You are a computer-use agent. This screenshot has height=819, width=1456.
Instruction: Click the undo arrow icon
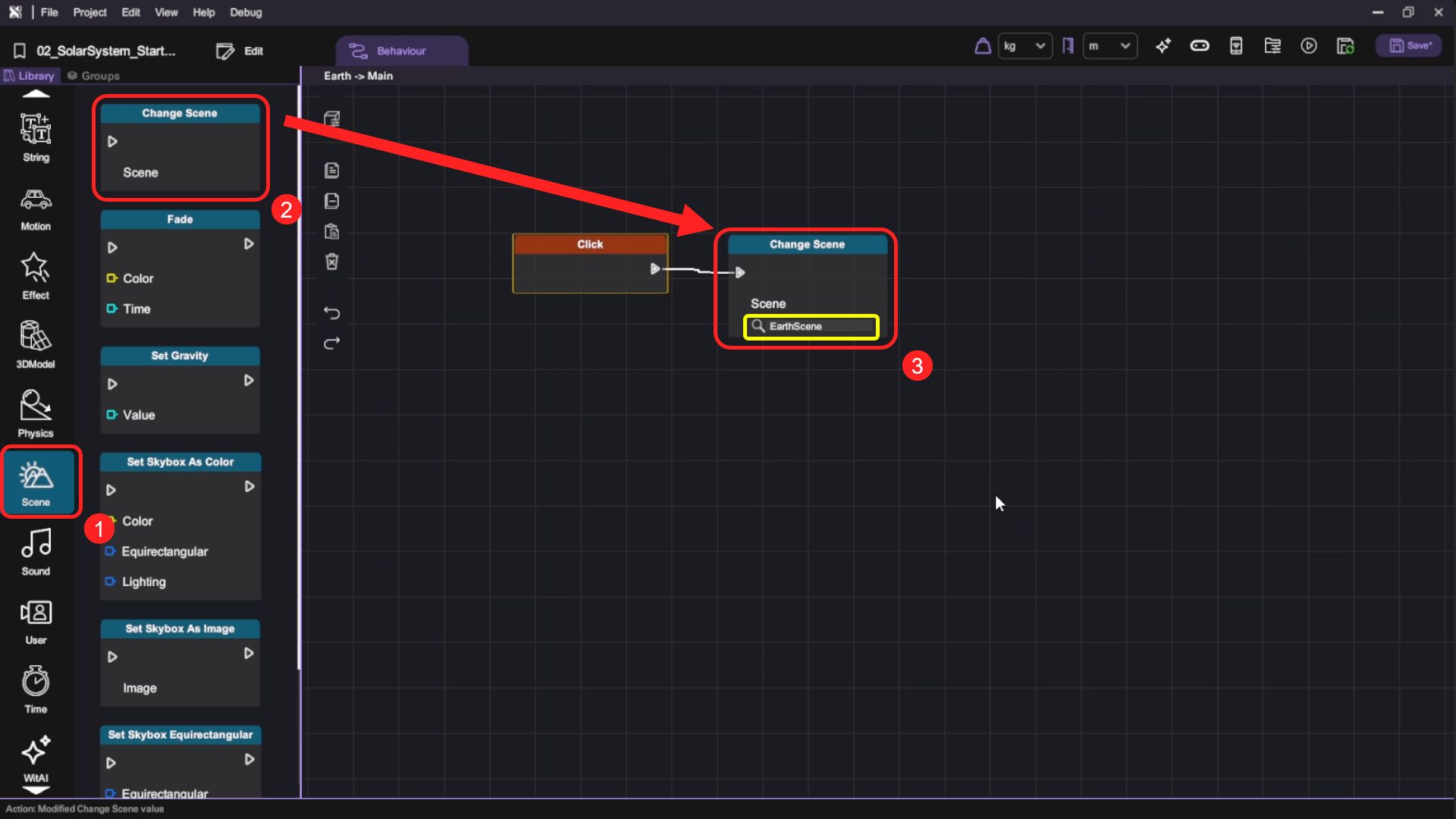pos(331,312)
